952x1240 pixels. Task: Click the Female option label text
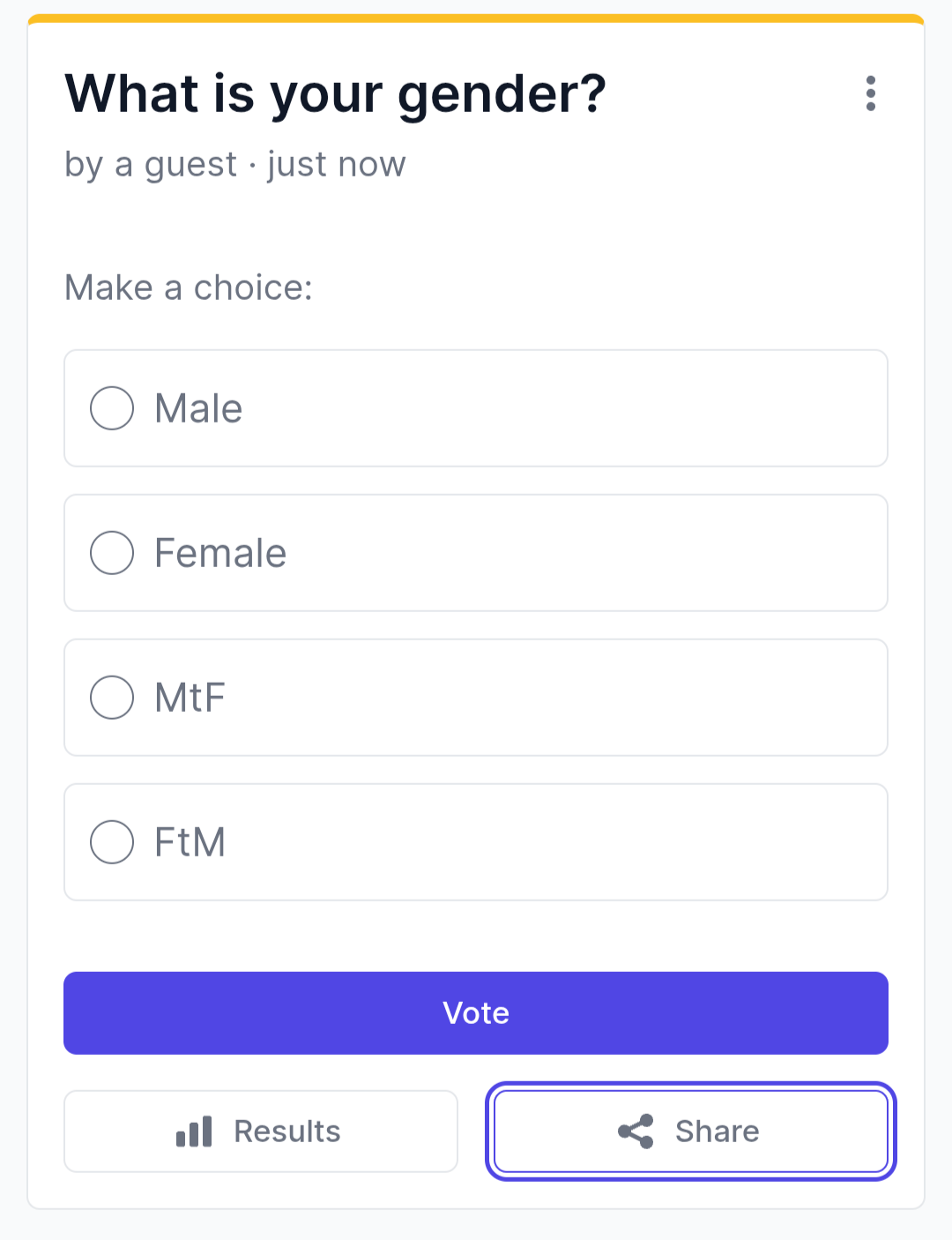coord(220,553)
